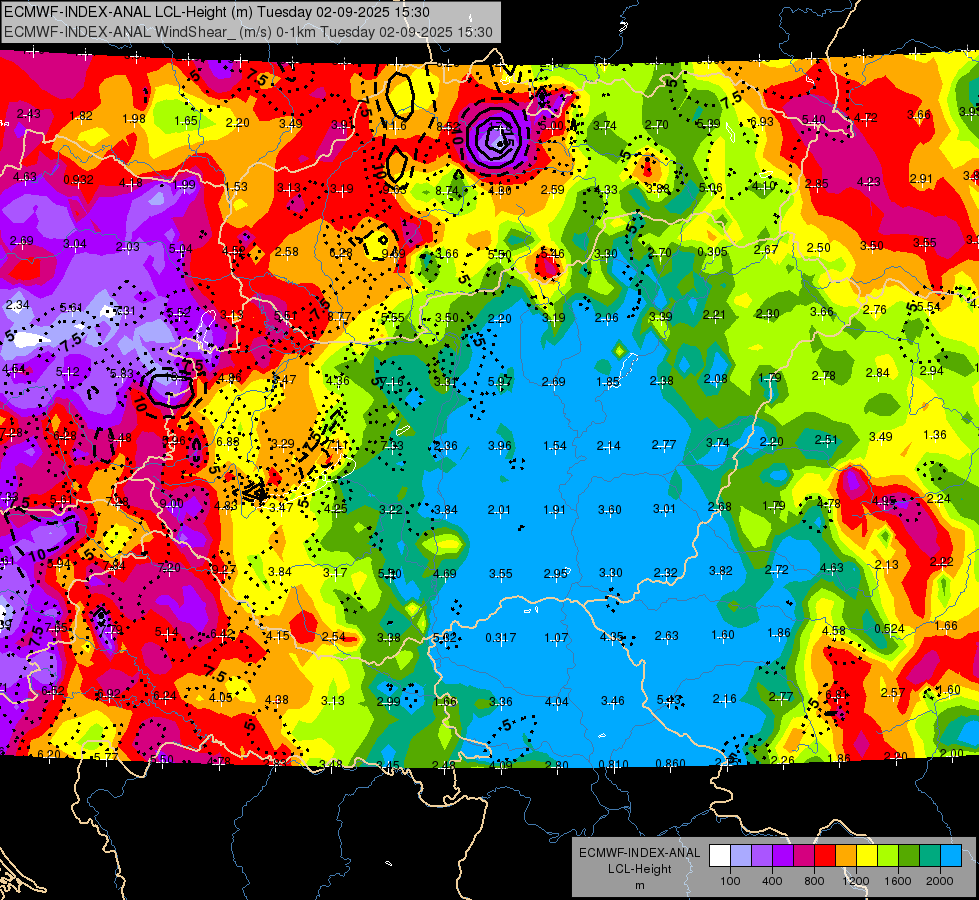Click the shear value 11.6
Viewport: 979px width, 900px height.
click(x=395, y=126)
